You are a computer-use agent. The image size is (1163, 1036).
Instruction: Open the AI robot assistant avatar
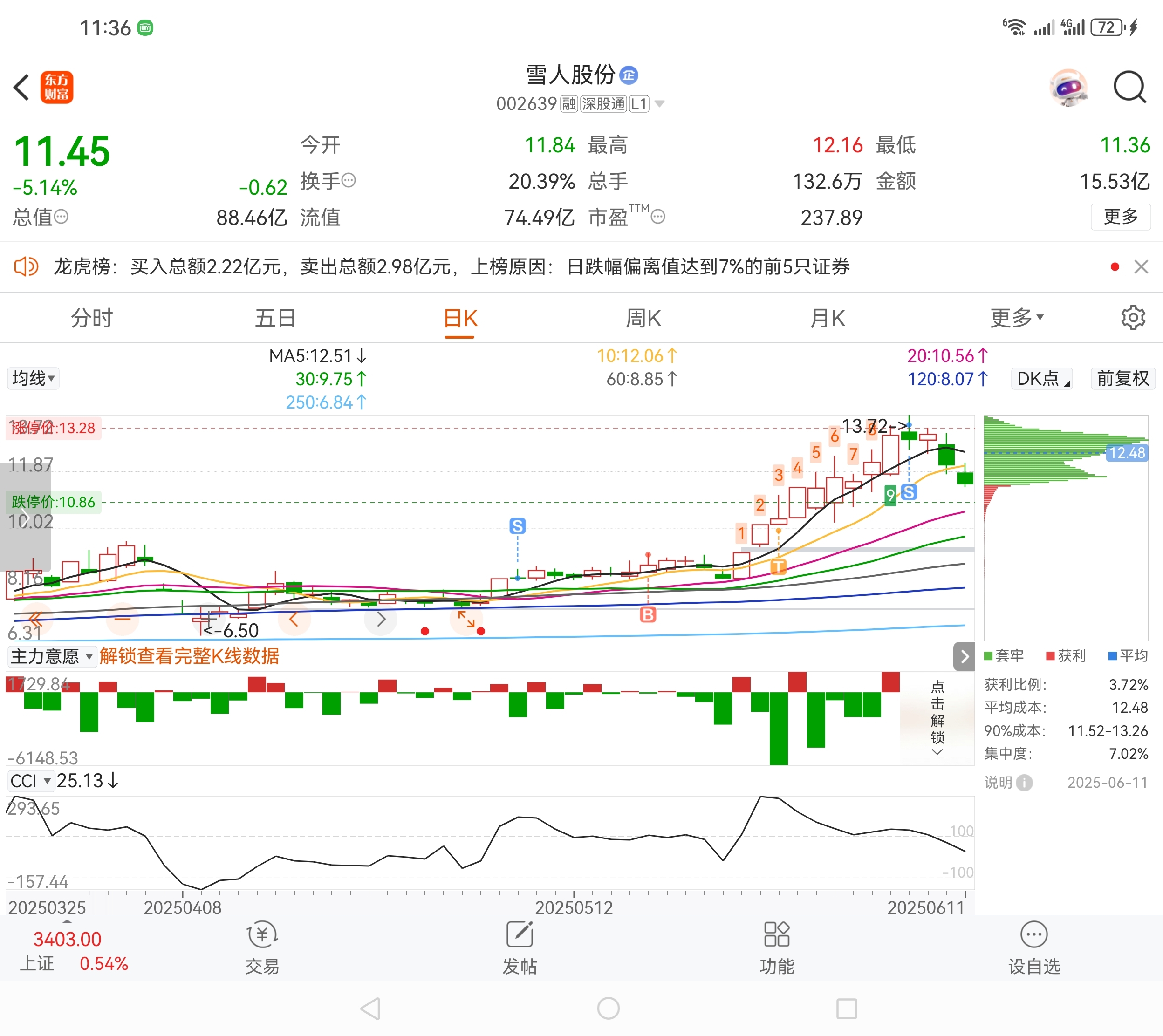[x=1068, y=87]
